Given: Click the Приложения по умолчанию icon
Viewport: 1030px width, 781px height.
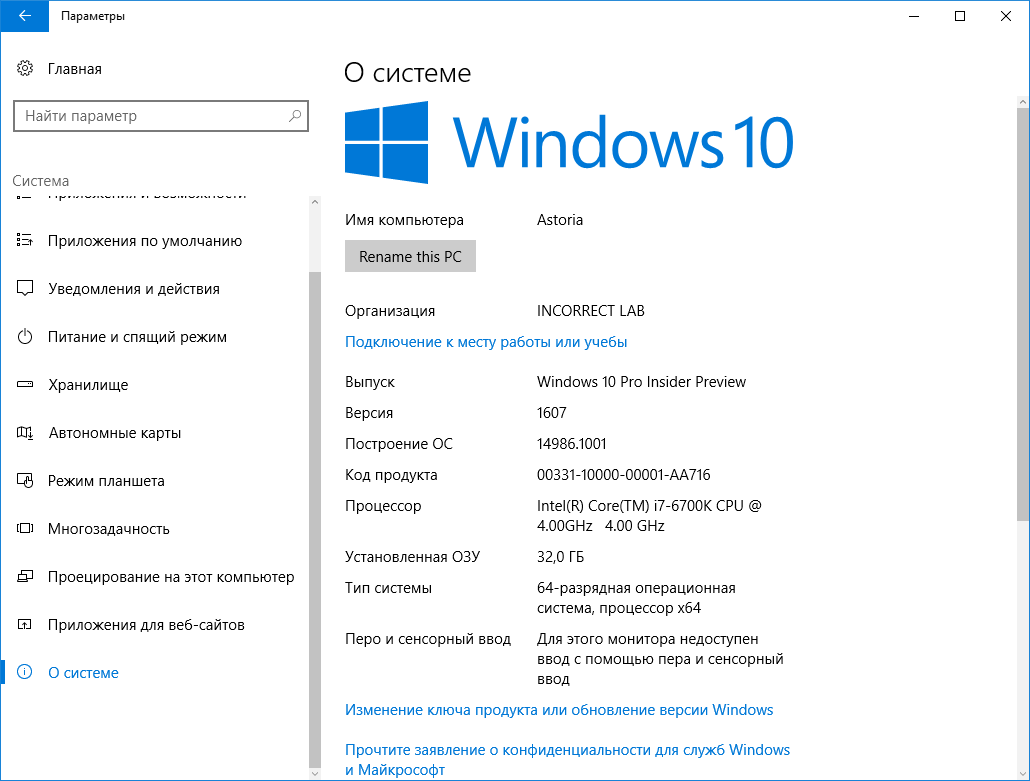Looking at the screenshot, I should click(x=25, y=241).
